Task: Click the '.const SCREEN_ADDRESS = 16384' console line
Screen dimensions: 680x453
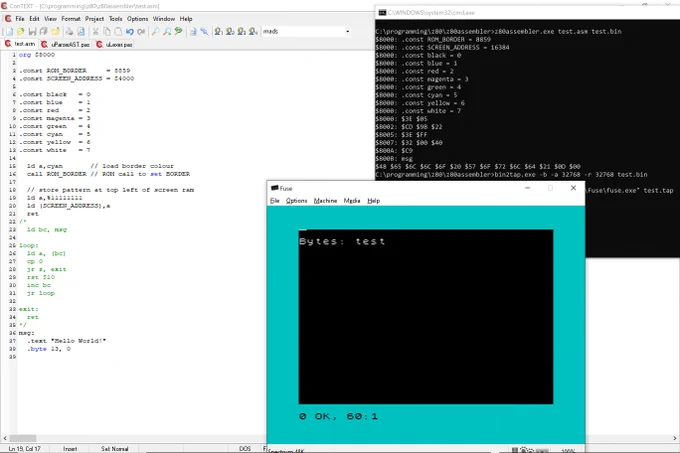Action: pyautogui.click(x=442, y=47)
